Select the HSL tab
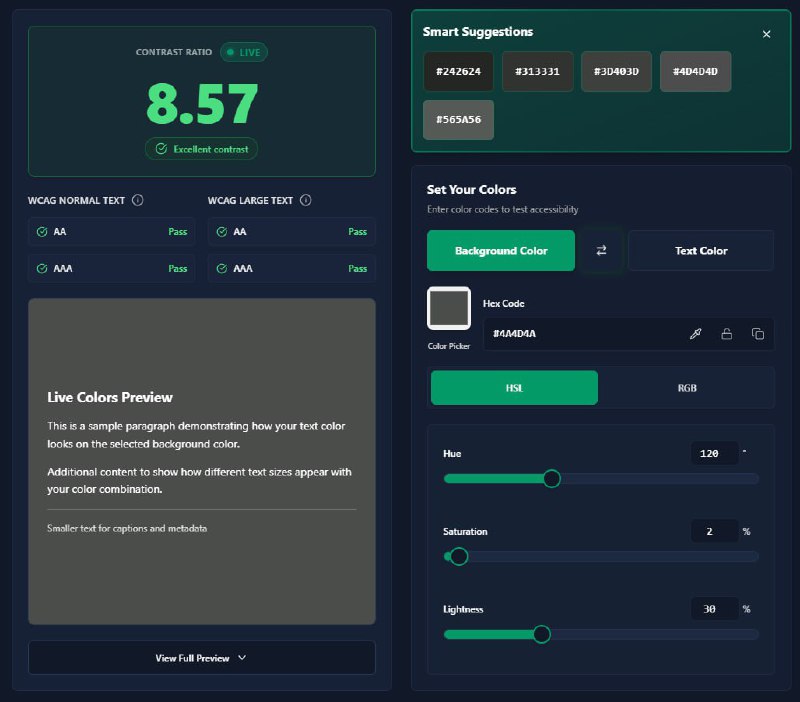The width and height of the screenshot is (800, 702). point(514,387)
